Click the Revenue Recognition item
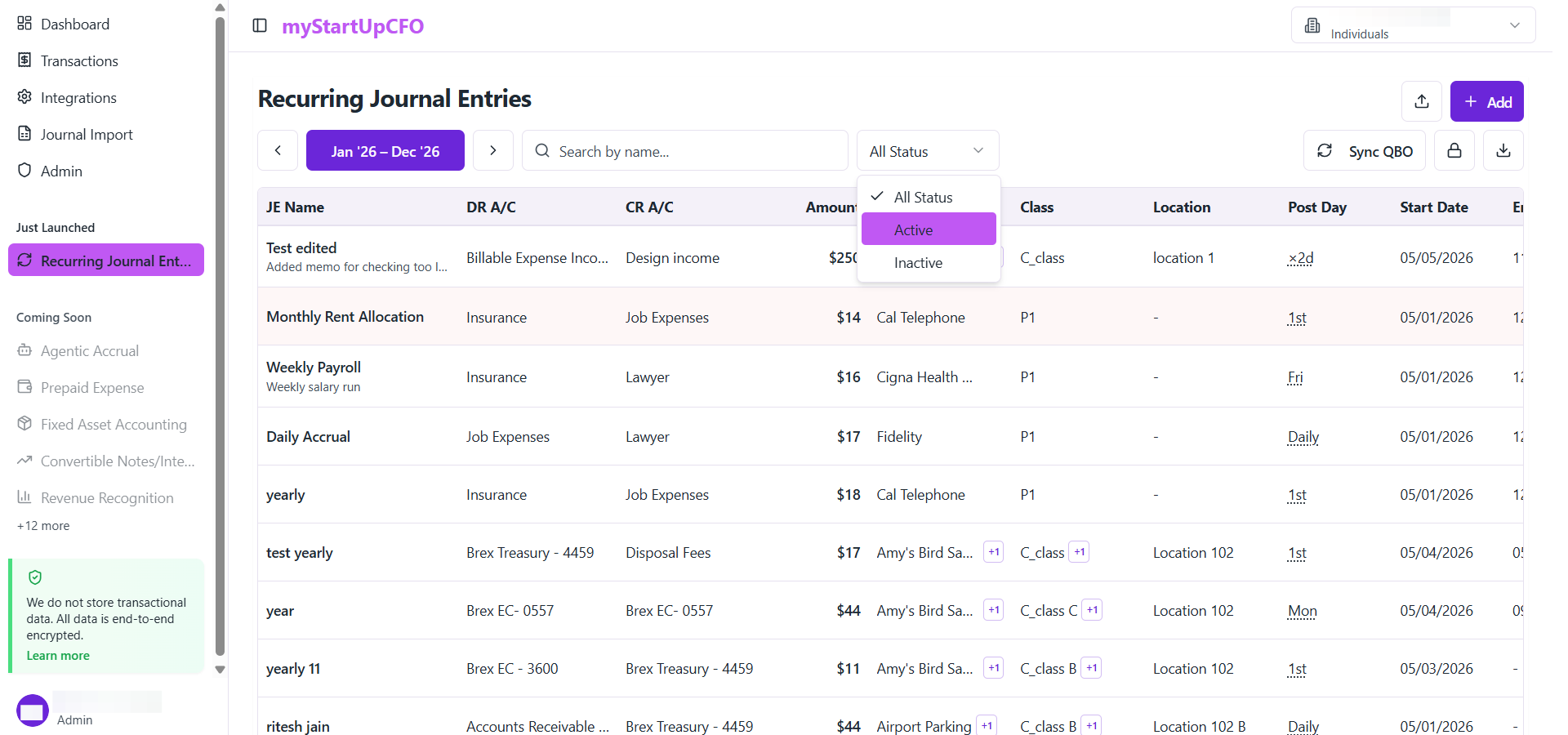 [x=96, y=497]
